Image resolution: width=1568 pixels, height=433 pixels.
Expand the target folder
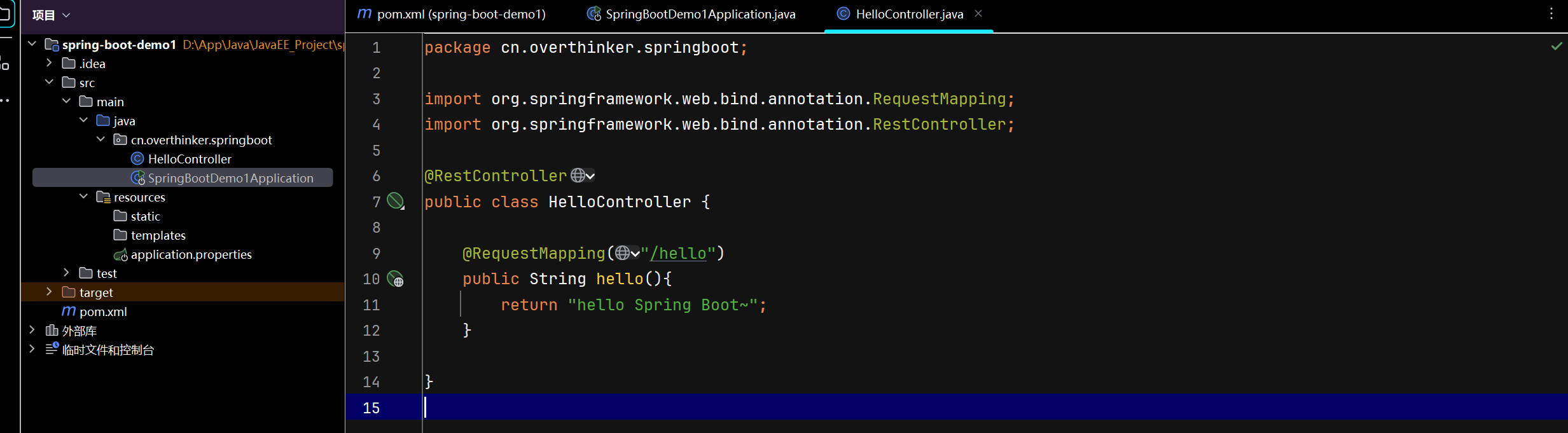point(50,292)
